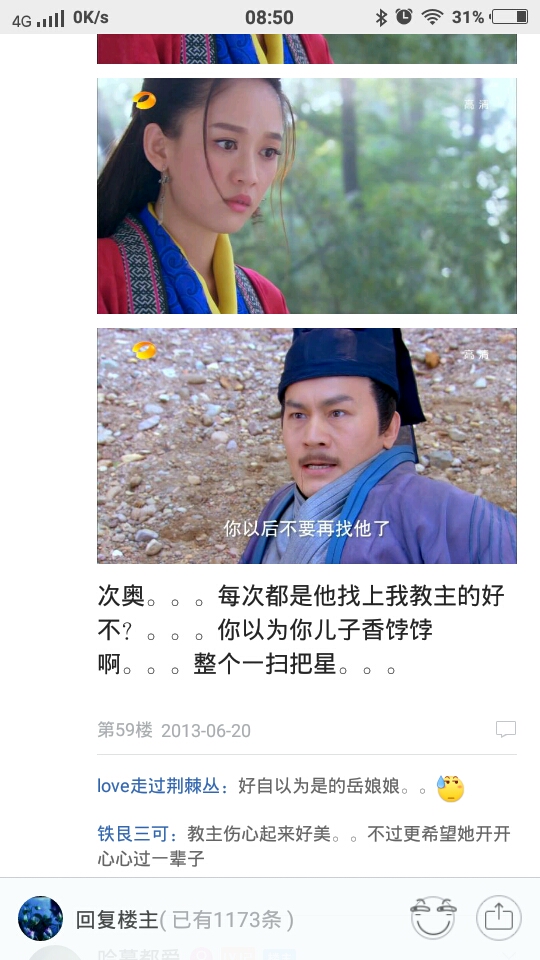The height and width of the screenshot is (960, 540).
Task: Tap the Wi-Fi status icon
Action: (432, 17)
